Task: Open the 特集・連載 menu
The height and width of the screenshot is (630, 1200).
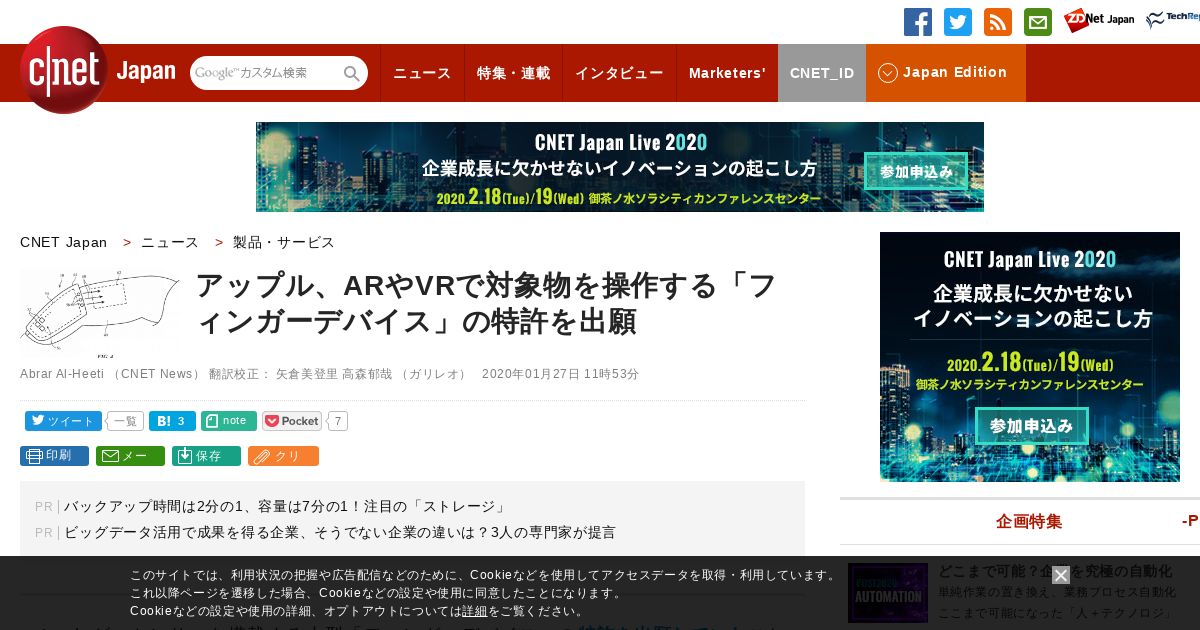Action: (513, 73)
